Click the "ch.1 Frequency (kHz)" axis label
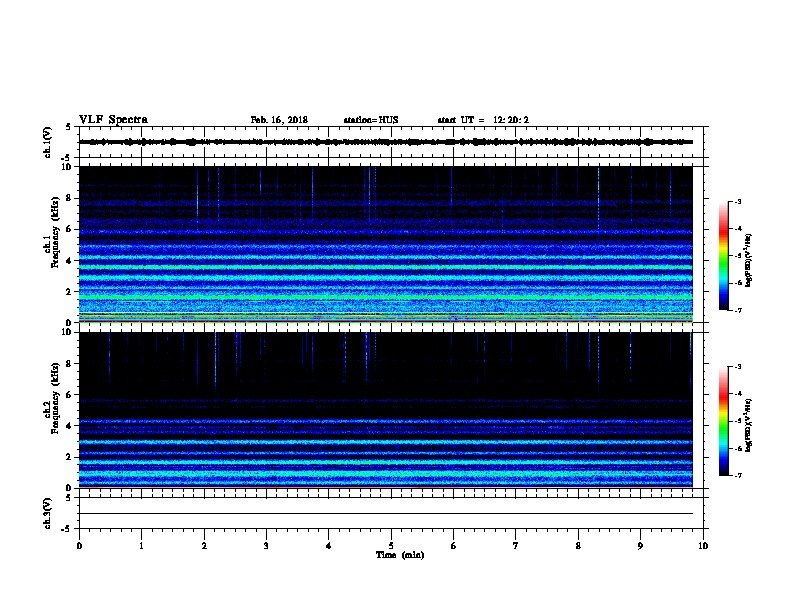792x612 pixels. [51, 232]
